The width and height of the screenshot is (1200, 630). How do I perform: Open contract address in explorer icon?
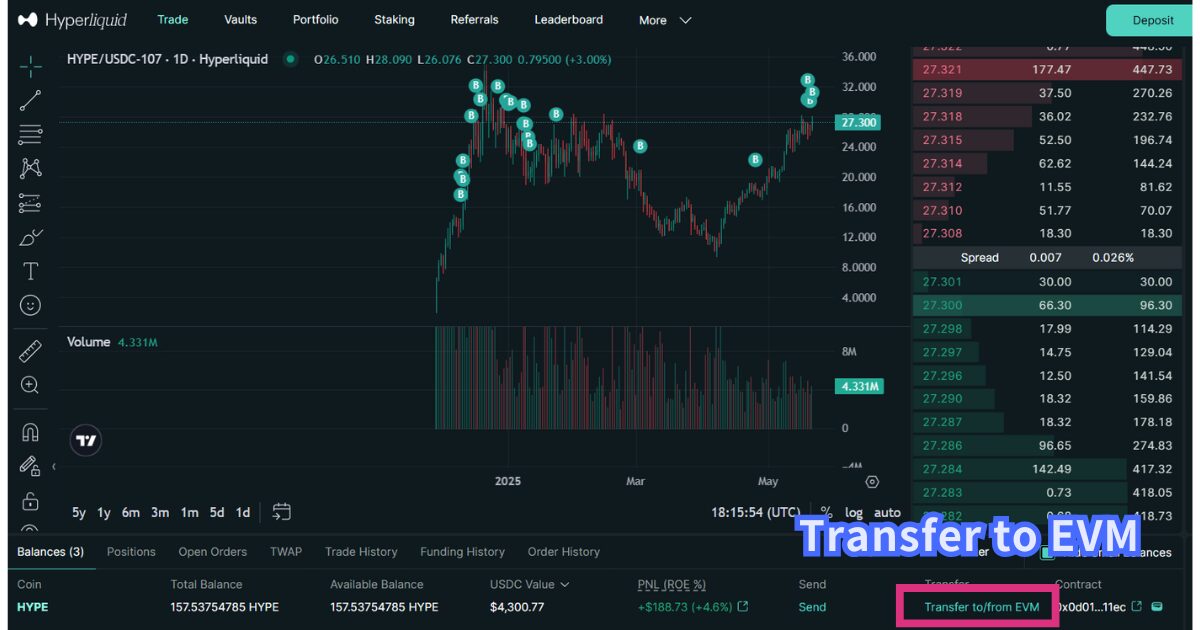click(1138, 607)
